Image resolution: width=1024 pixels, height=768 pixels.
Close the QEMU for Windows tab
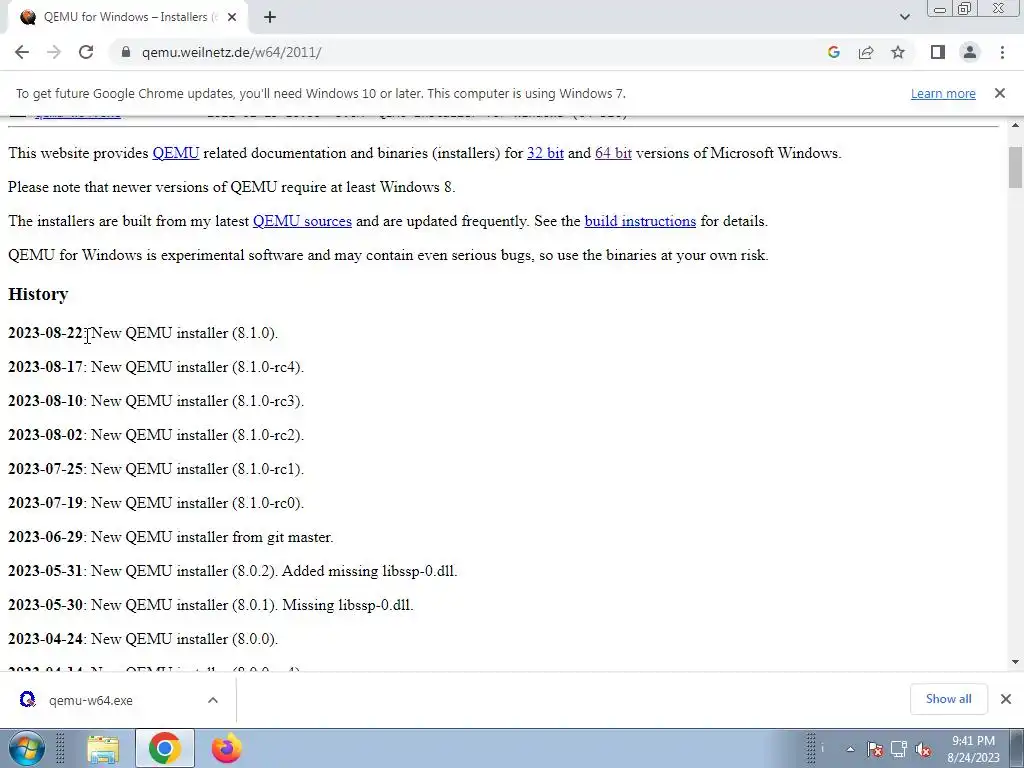[x=232, y=18]
